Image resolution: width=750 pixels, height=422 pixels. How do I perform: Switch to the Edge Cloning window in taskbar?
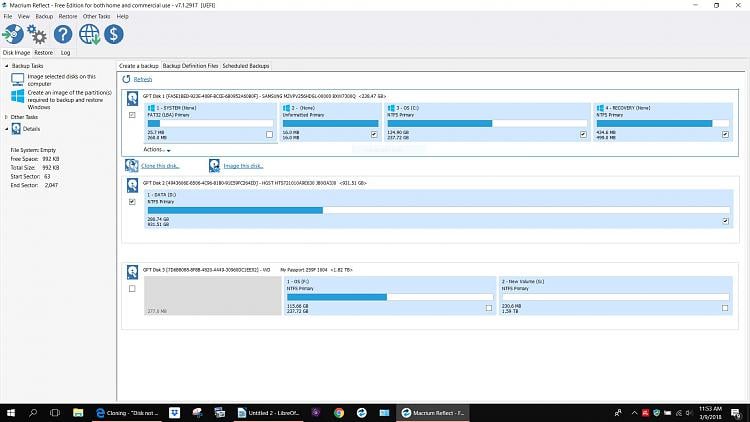(x=127, y=412)
